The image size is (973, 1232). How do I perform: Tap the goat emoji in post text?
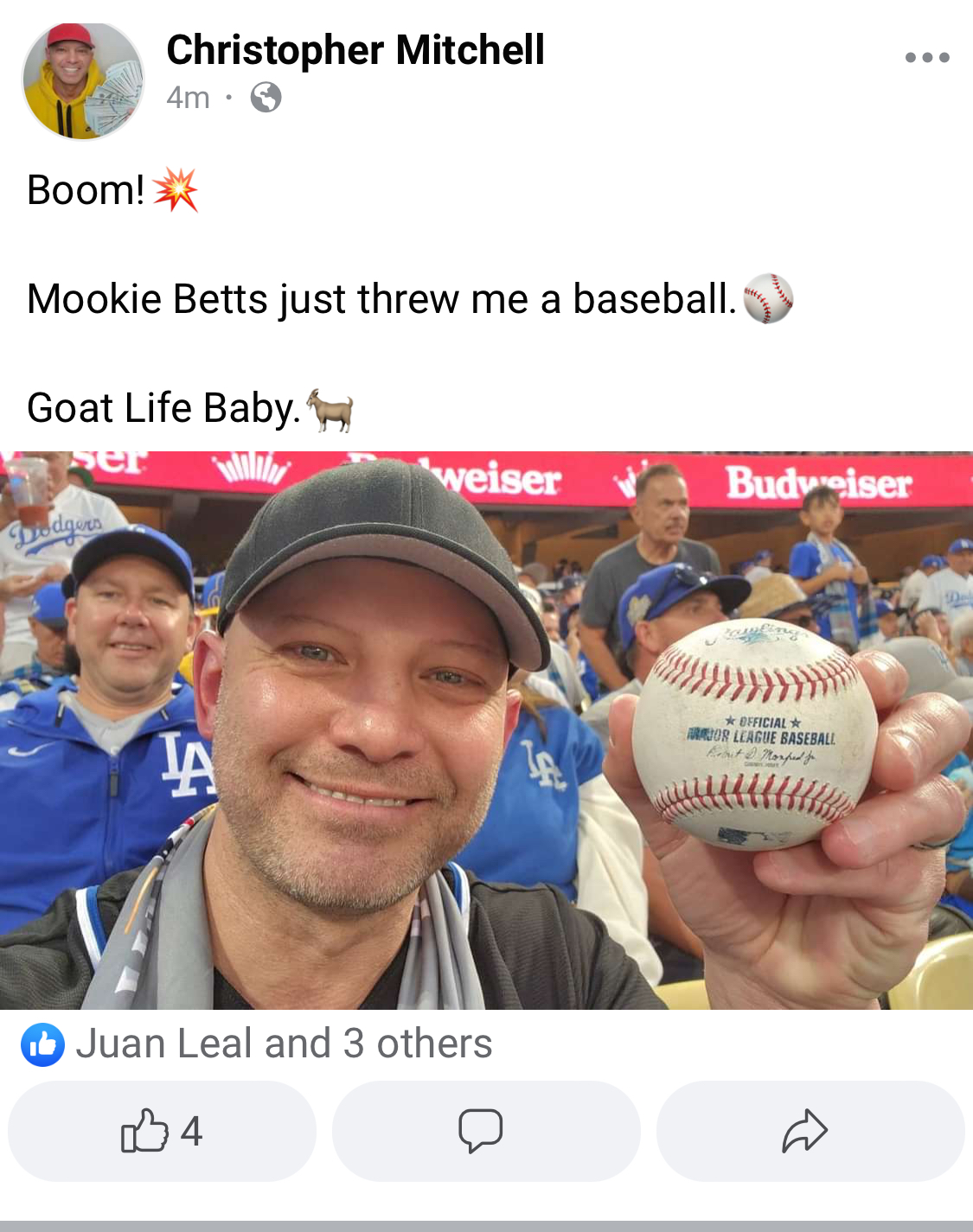pos(330,409)
